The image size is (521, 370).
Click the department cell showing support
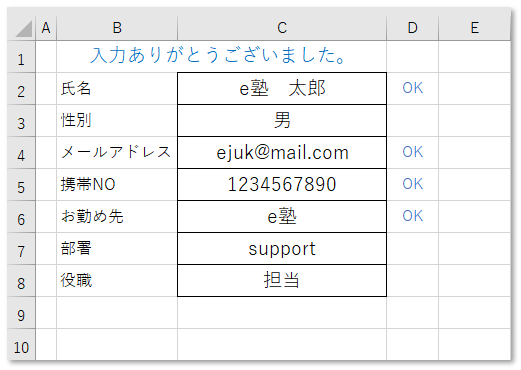tap(282, 249)
